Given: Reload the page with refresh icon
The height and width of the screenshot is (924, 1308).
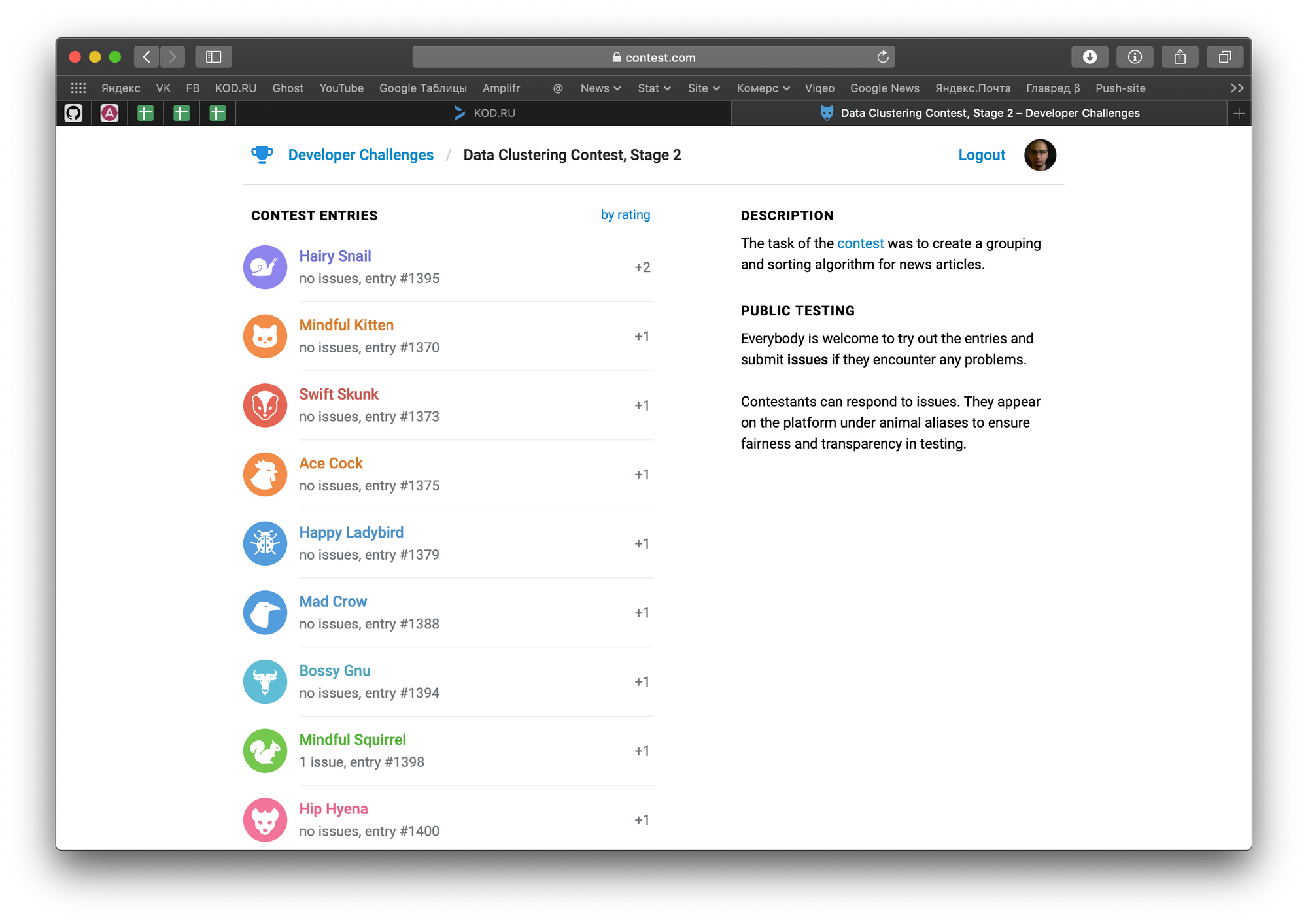Looking at the screenshot, I should tap(883, 57).
